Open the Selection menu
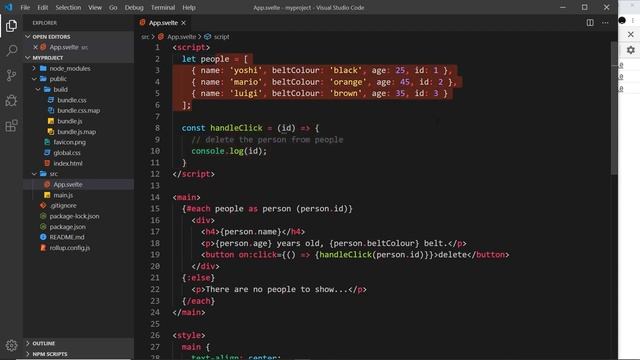Image resolution: width=640 pixels, height=360 pixels. pyautogui.click(x=68, y=7)
